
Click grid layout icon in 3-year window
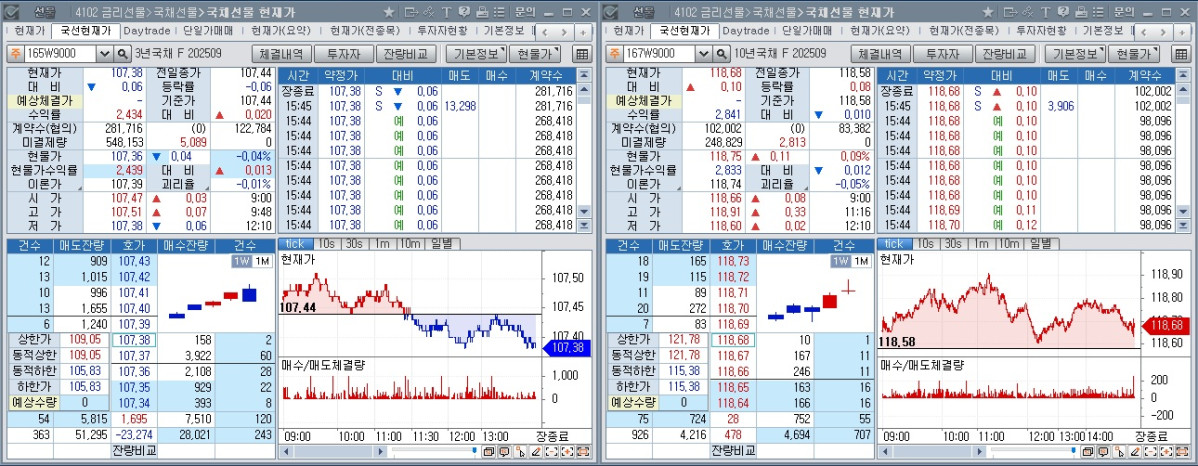582,54
